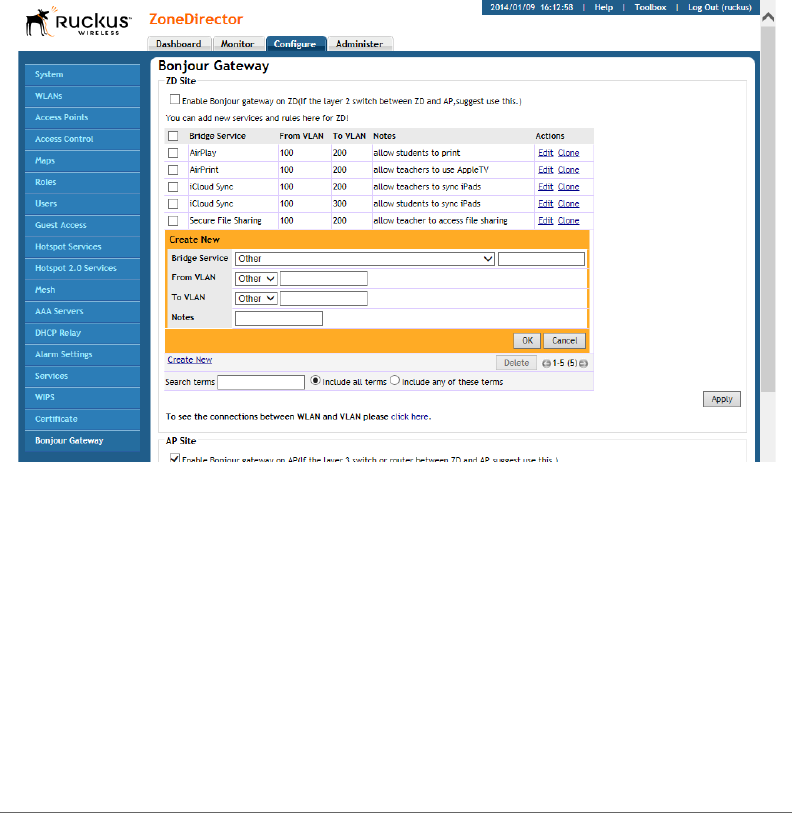Open the From VLAN dropdown
This screenshot has width=792, height=813.
point(256,279)
